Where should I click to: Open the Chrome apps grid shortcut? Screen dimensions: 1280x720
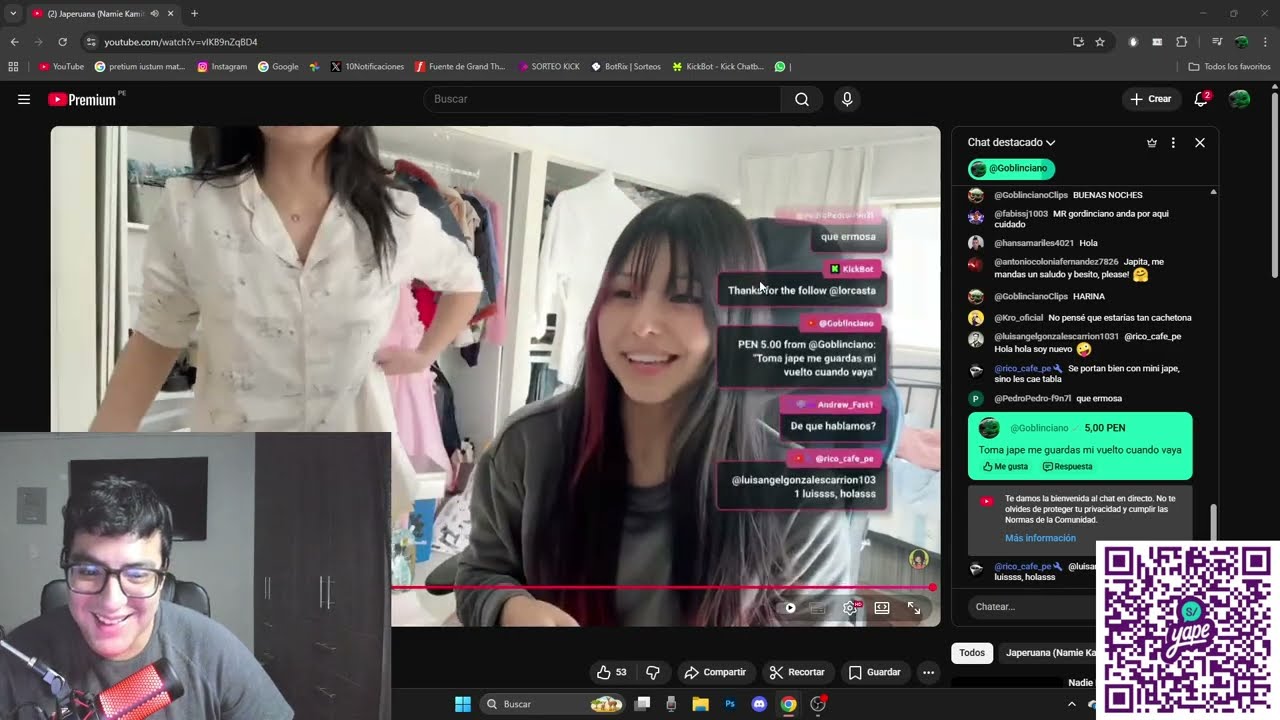click(13, 67)
